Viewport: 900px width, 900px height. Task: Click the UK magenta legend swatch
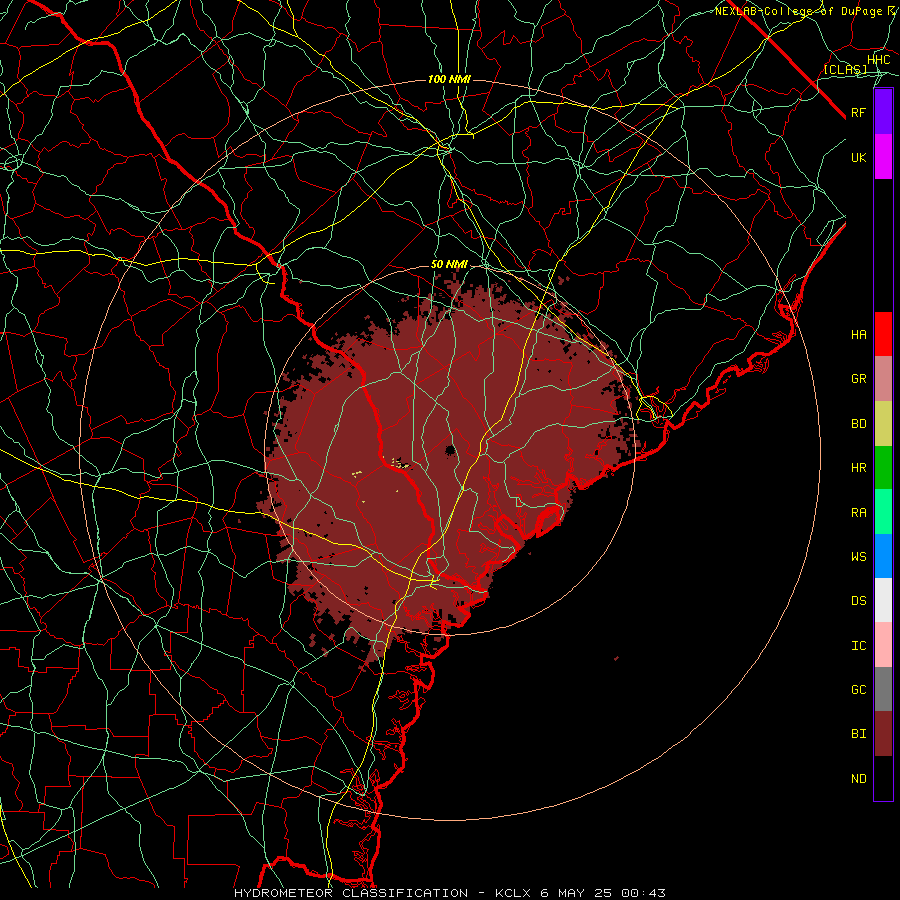pyautogui.click(x=883, y=157)
